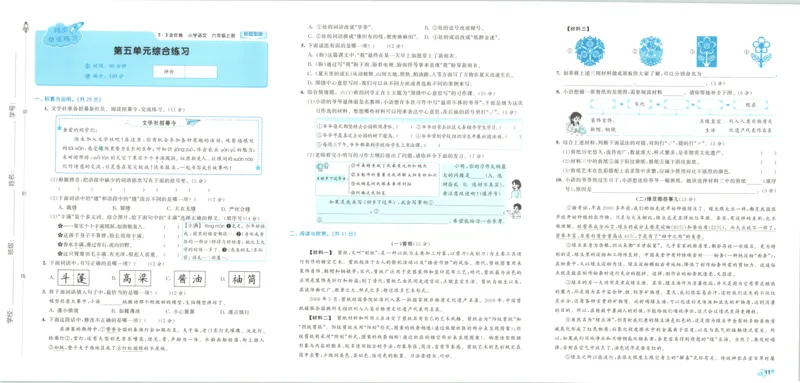The height and width of the screenshot is (383, 800).
Task: Select oval paper-cut pattern number ②
Action: pos(651,52)
